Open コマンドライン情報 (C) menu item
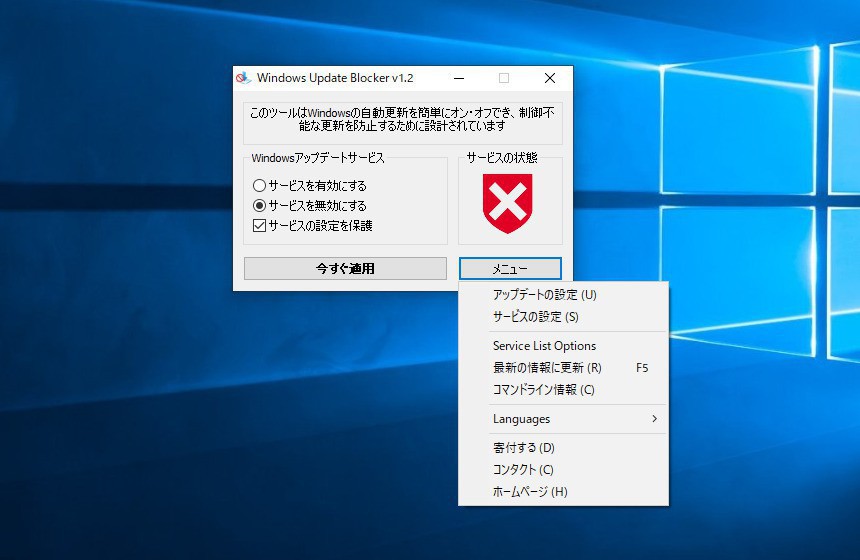The height and width of the screenshot is (560, 860). (563, 389)
